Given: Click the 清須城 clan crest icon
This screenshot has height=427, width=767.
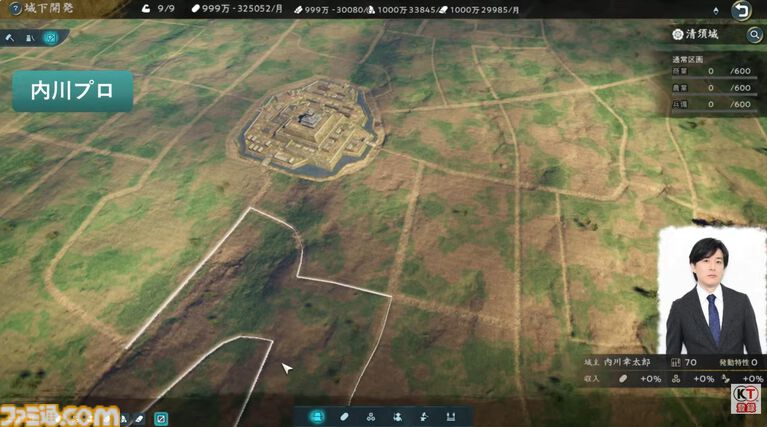Looking at the screenshot, I should 677,34.
